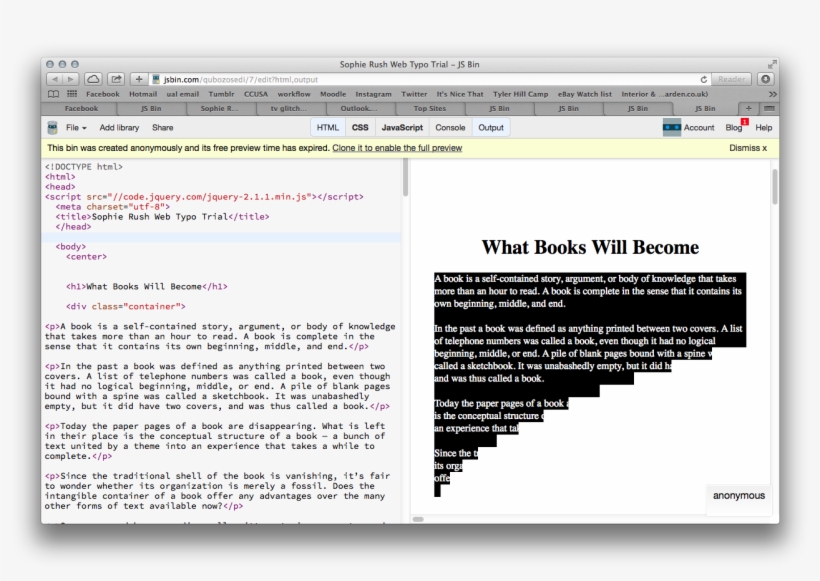Dismiss the anonymous bin warning banner

[x=746, y=147]
